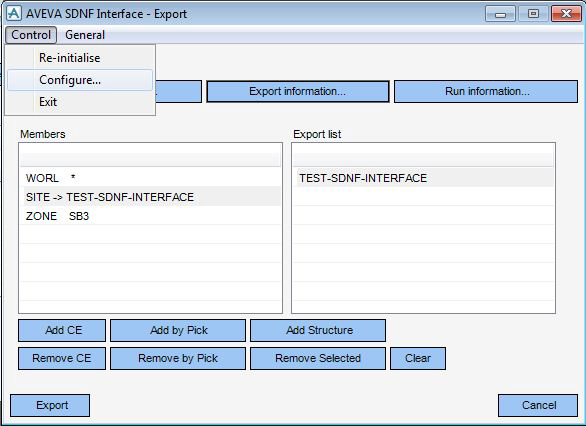The width and height of the screenshot is (586, 426).
Task: Click the Add Structure button
Action: click(x=318, y=330)
